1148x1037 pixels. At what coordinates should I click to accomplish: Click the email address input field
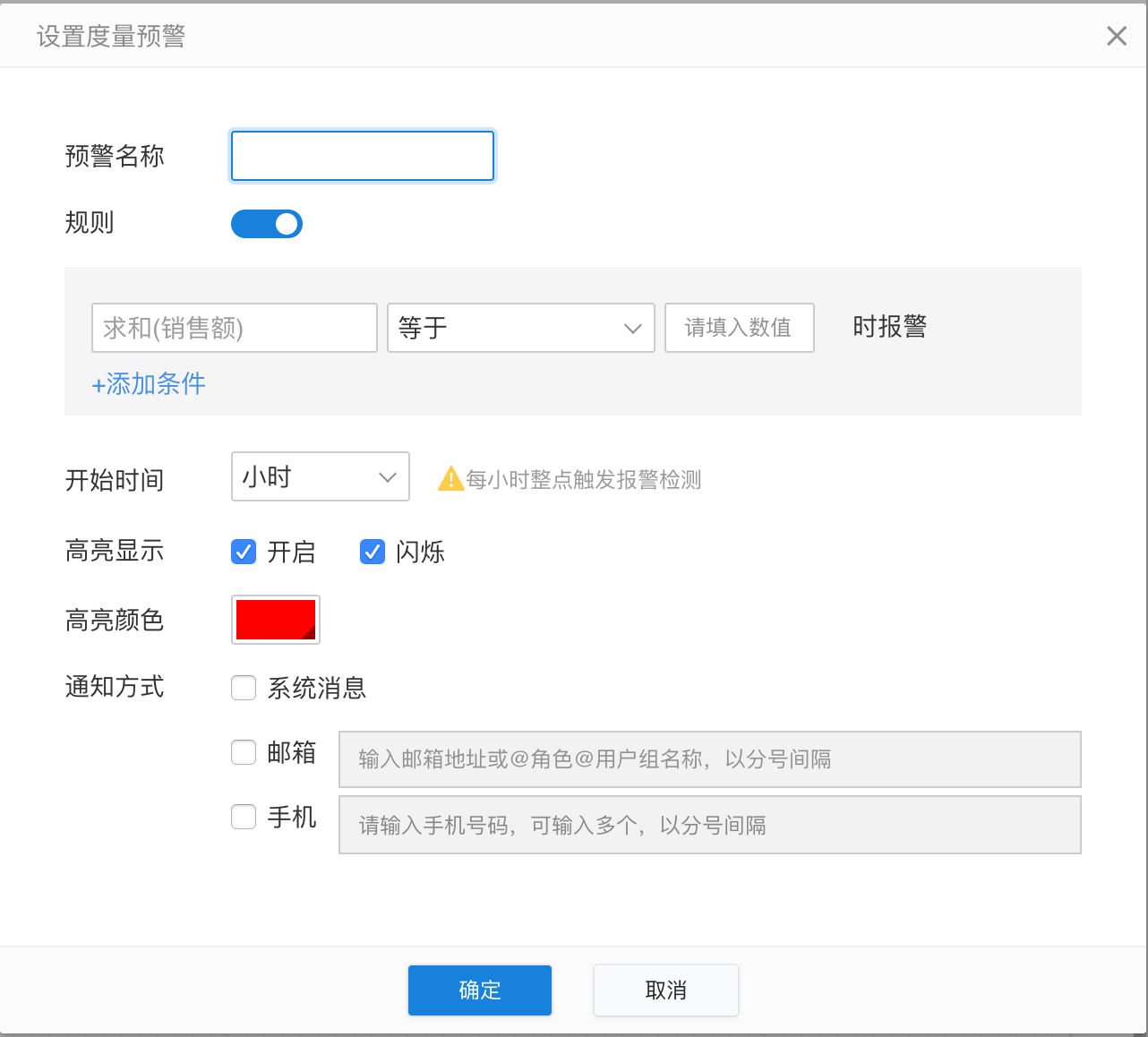pyautogui.click(x=709, y=759)
